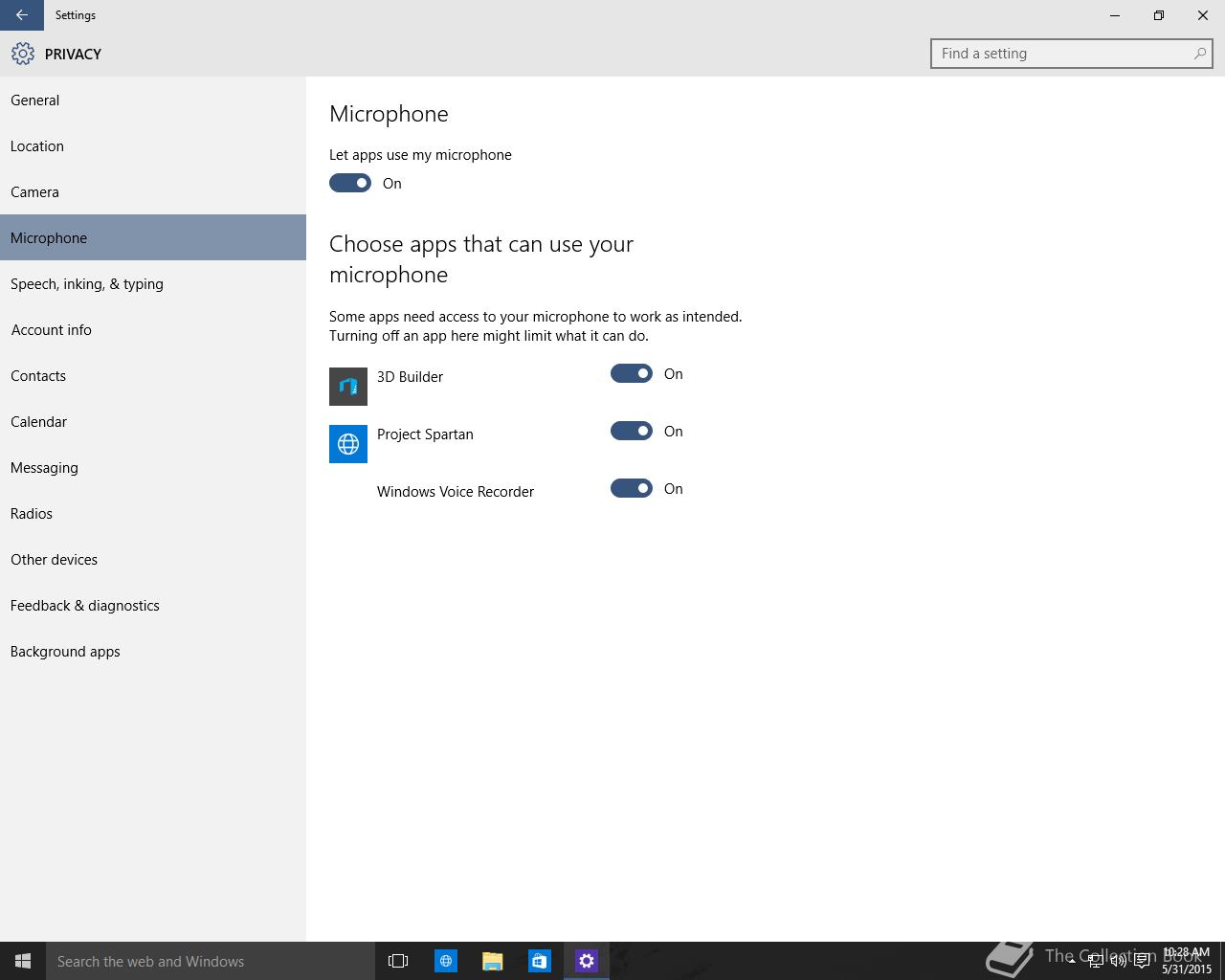Toggle microphone access for Windows Voice Recorder

point(632,488)
